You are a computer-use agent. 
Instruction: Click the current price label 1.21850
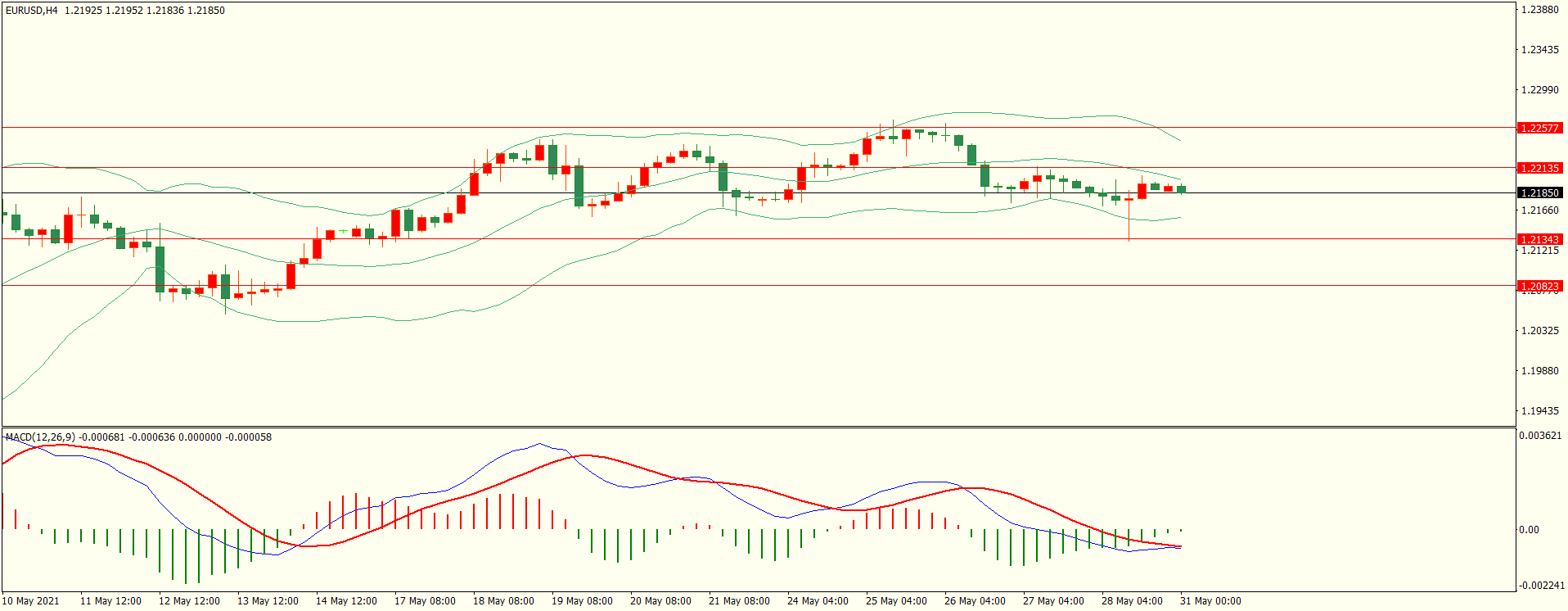[x=1539, y=192]
